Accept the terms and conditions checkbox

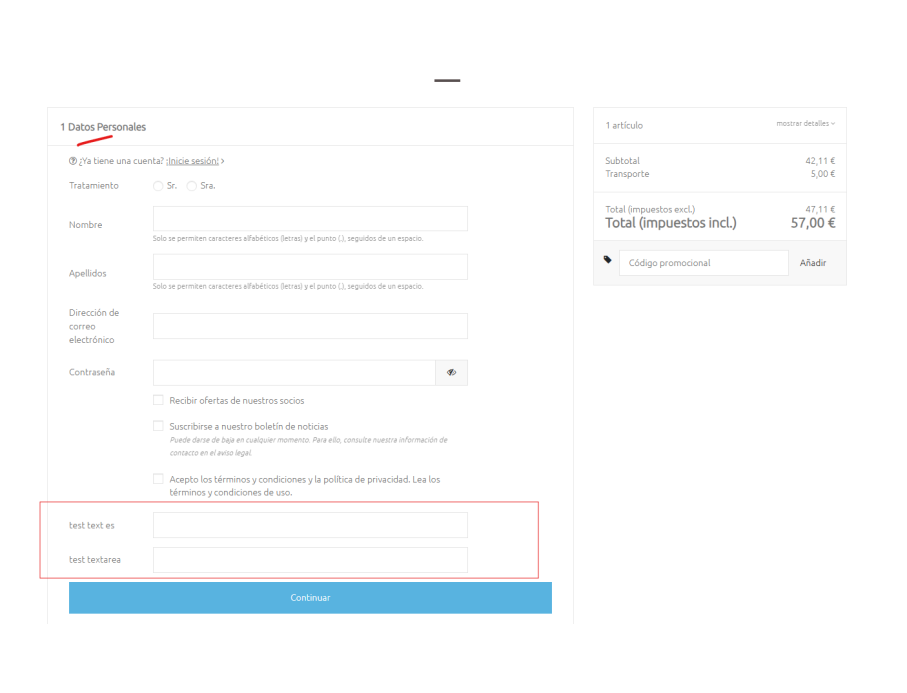pyautogui.click(x=158, y=478)
